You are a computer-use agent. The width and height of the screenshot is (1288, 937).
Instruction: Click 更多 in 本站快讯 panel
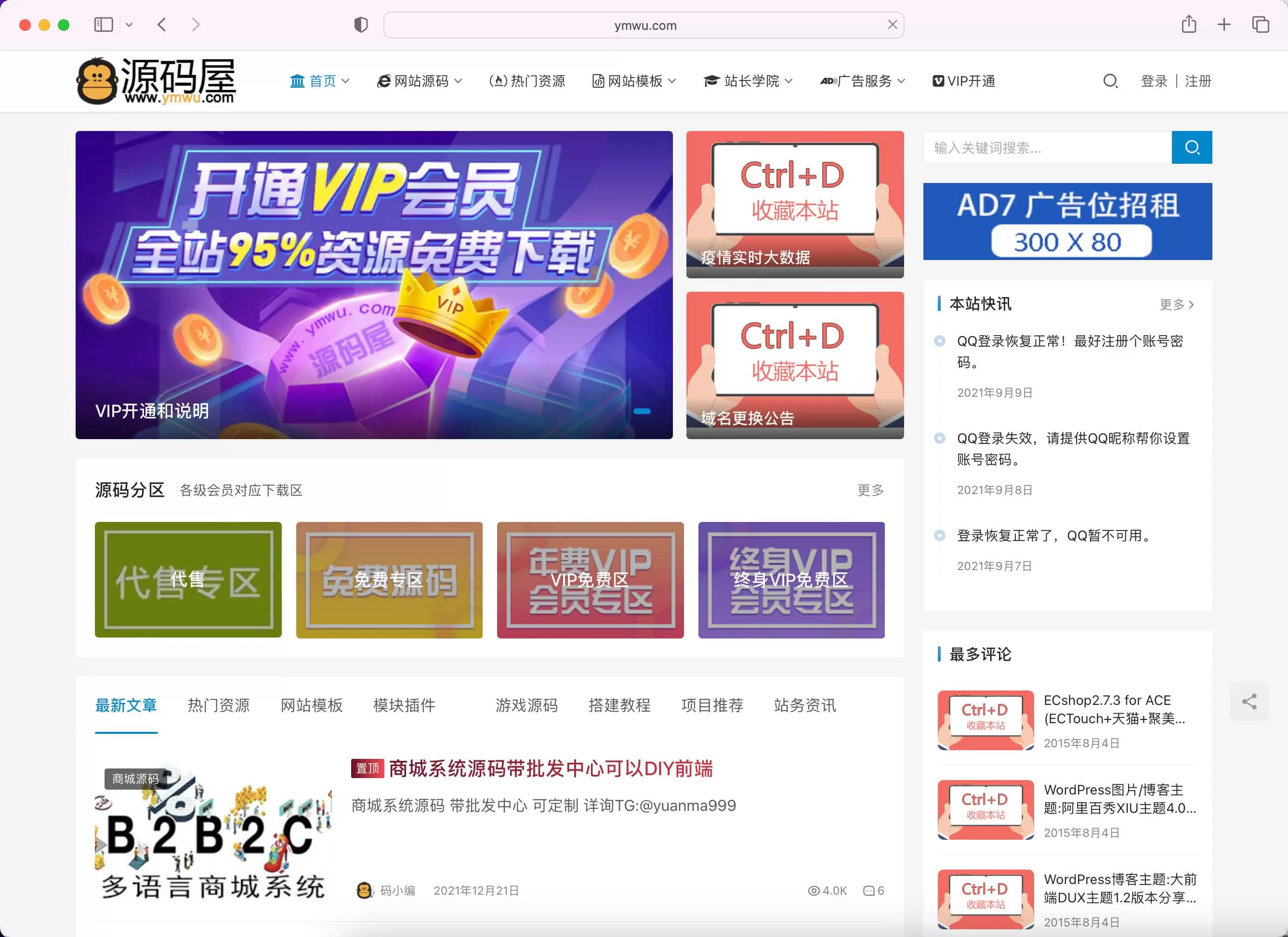click(1177, 305)
